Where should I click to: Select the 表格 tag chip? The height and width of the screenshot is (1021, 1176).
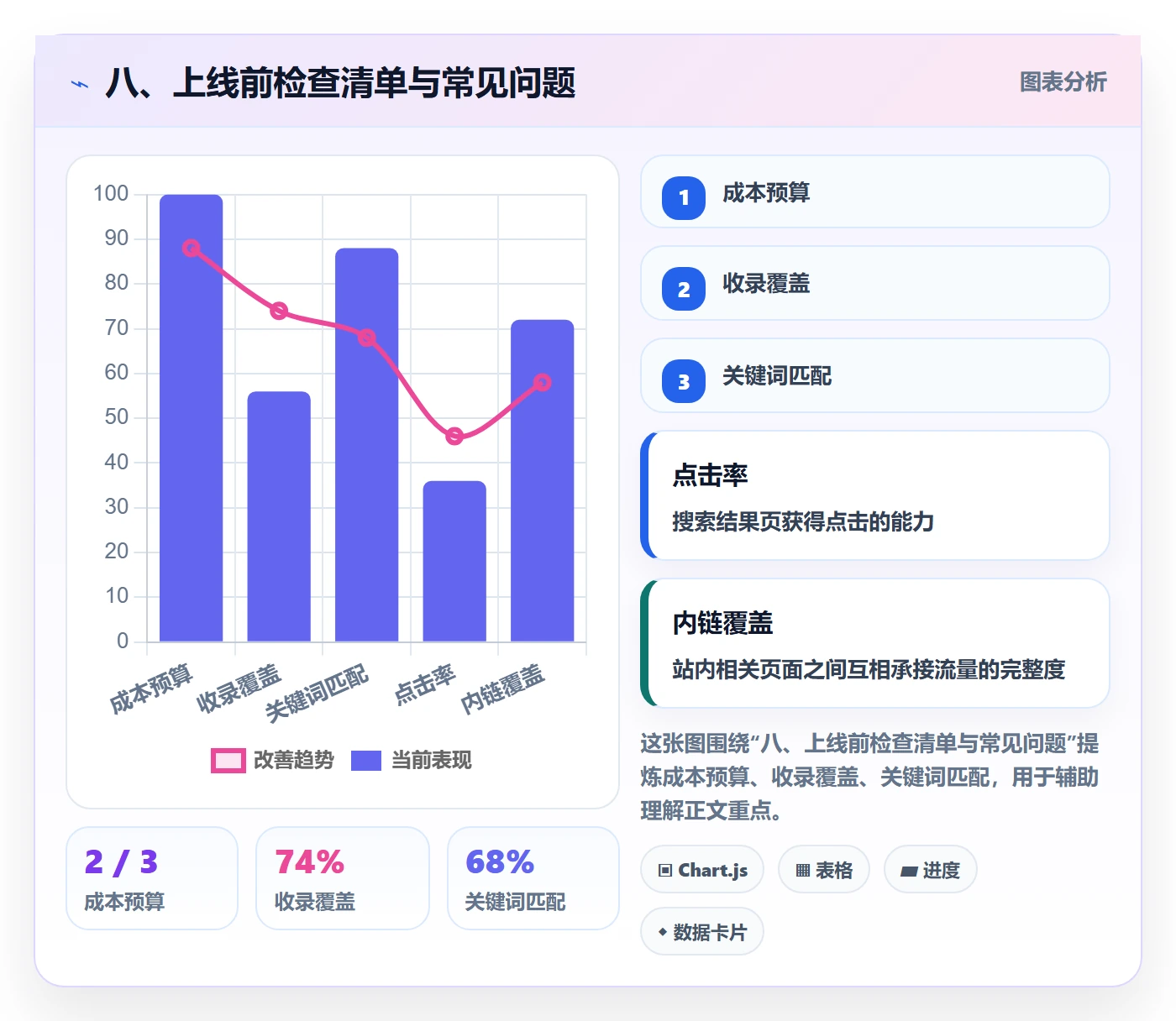[x=824, y=870]
